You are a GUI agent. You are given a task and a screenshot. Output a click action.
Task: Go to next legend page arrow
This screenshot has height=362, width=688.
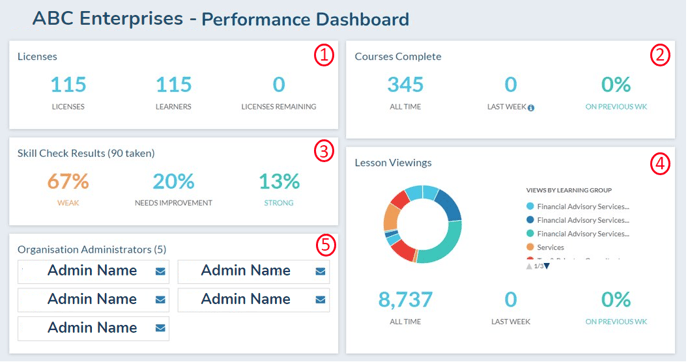pyautogui.click(x=547, y=266)
